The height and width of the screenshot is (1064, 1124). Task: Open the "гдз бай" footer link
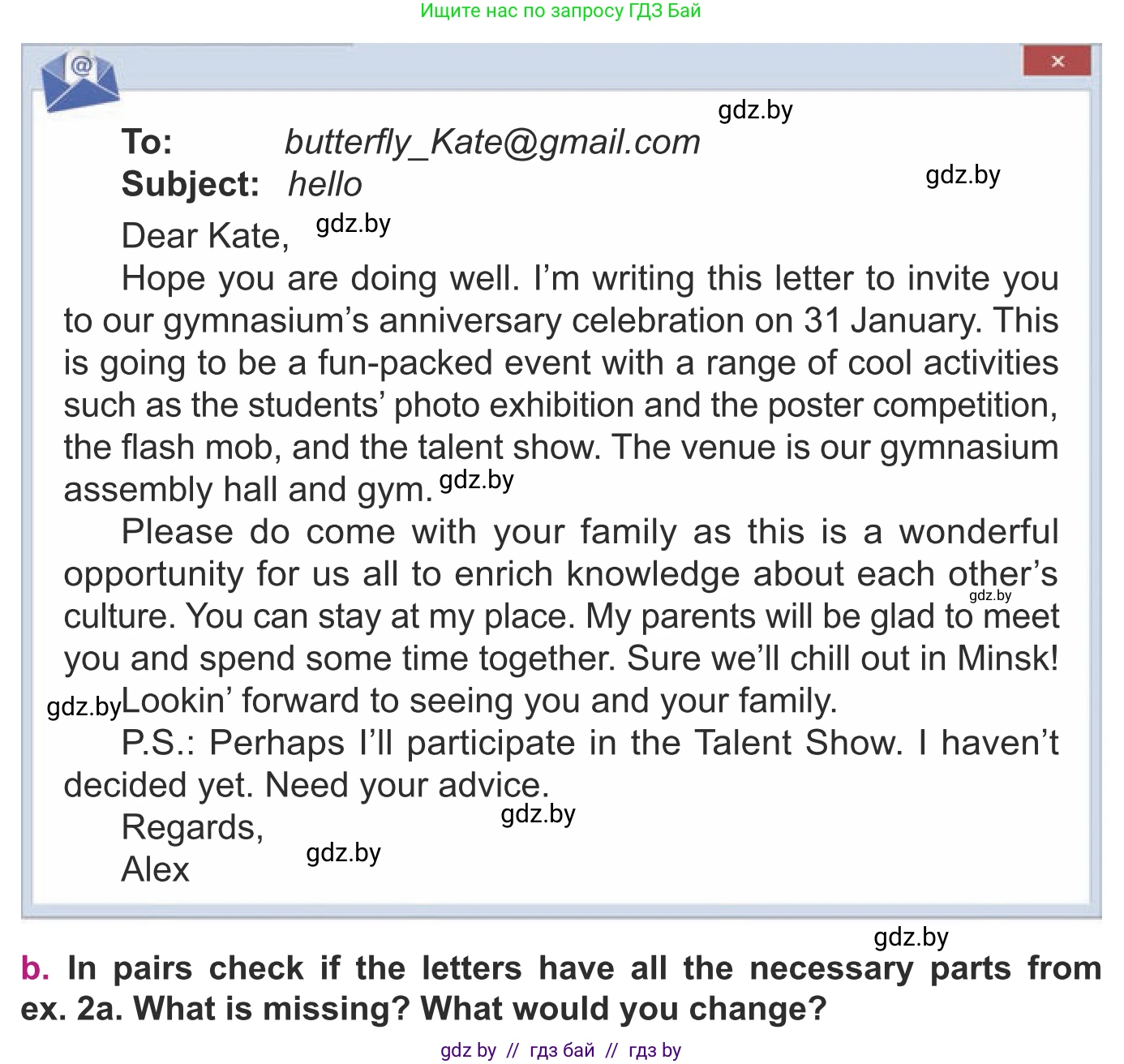point(561,1050)
